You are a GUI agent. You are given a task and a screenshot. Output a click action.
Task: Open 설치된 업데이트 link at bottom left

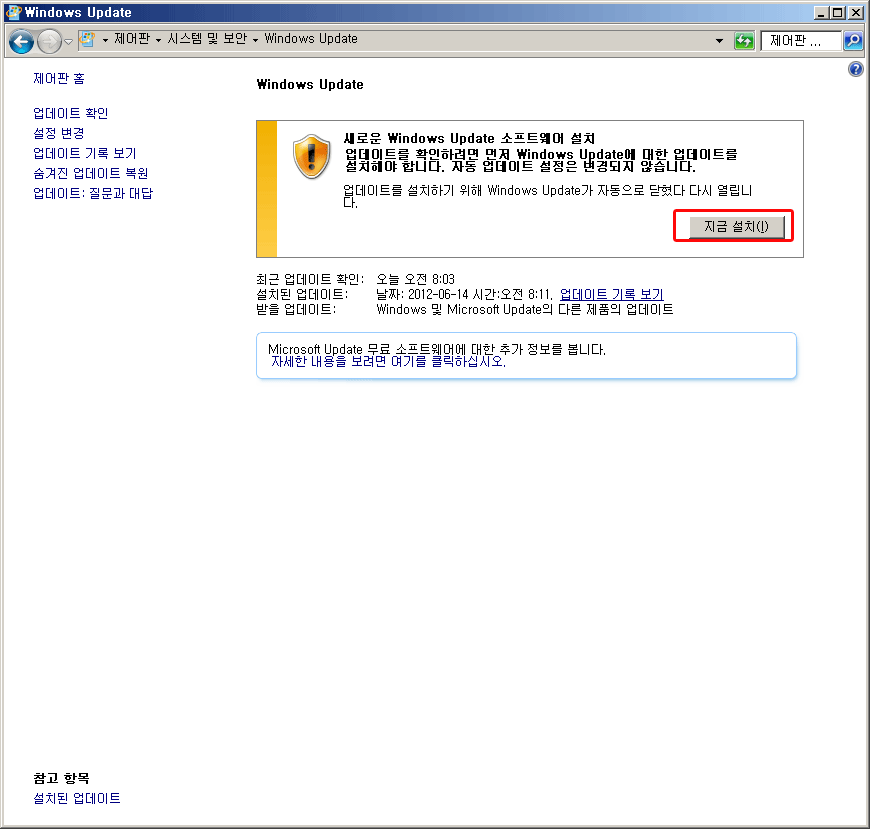pyautogui.click(x=77, y=798)
